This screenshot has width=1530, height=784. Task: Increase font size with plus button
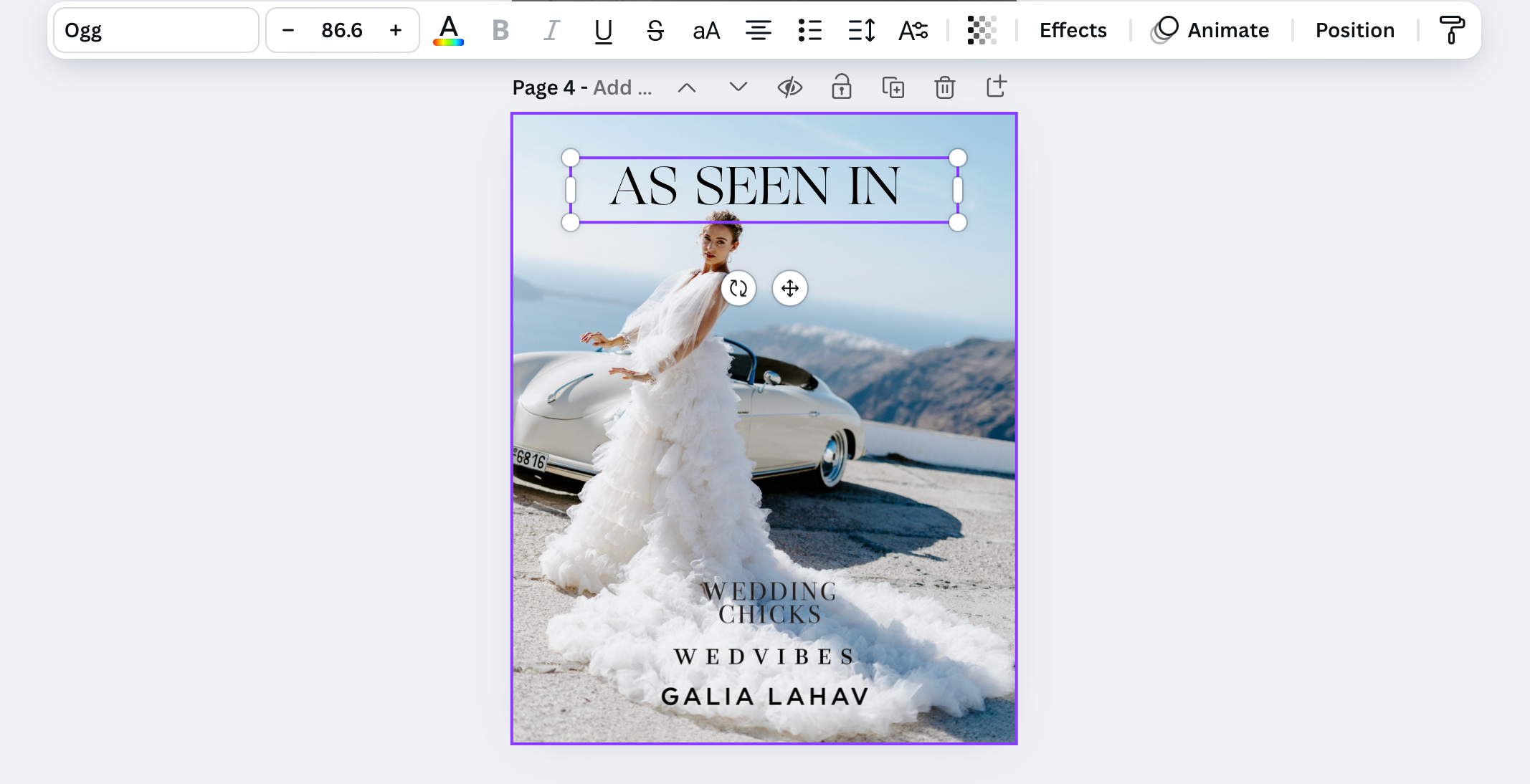[x=396, y=30]
